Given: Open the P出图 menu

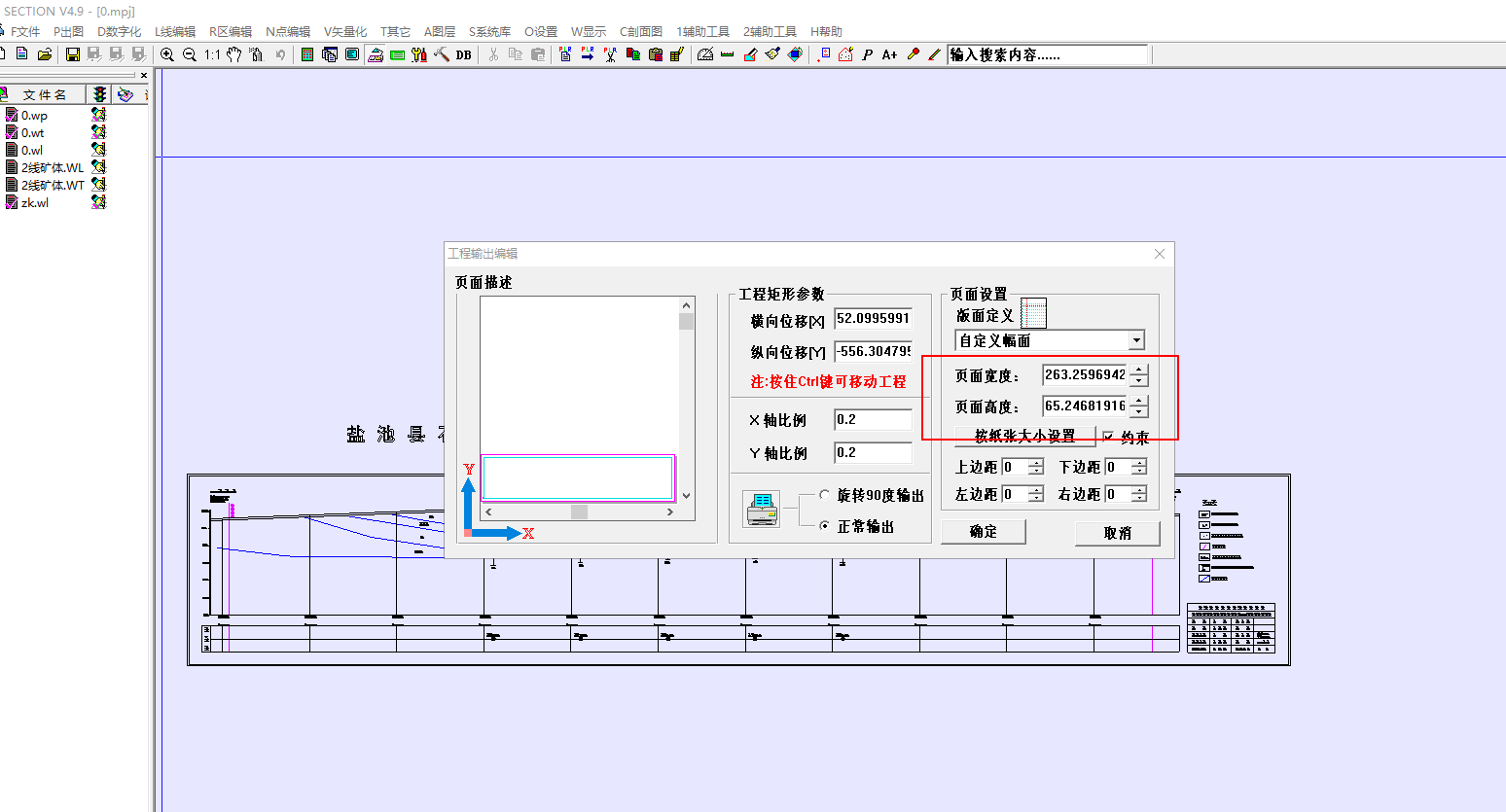Looking at the screenshot, I should [x=68, y=31].
